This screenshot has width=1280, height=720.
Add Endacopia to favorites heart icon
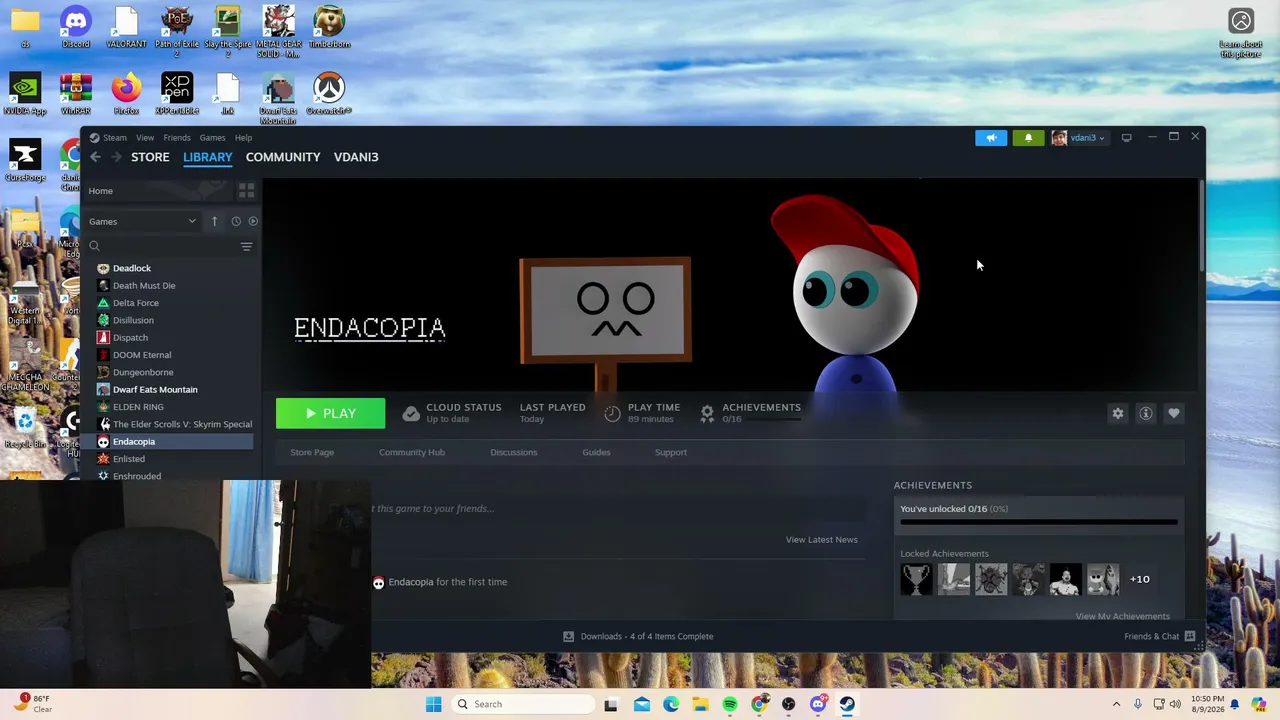(1174, 413)
